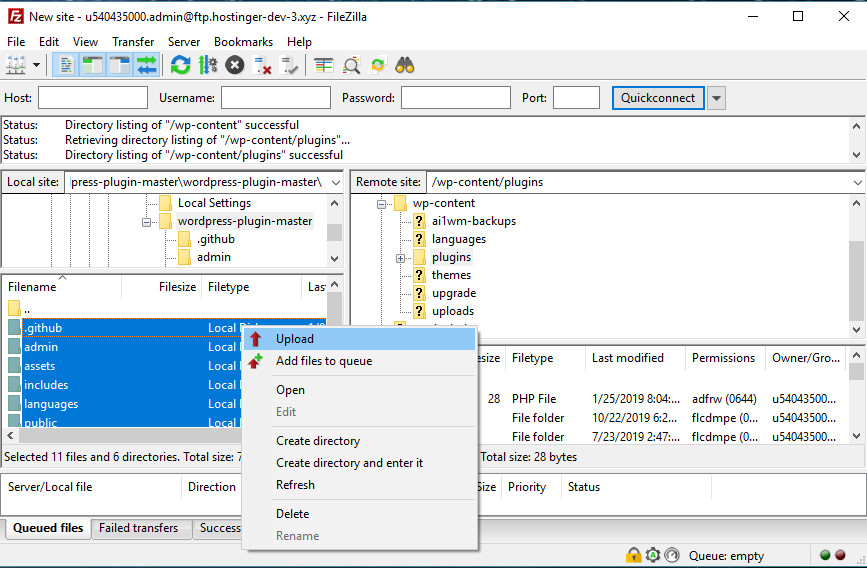Screen dimensions: 867x568
Task: Click the Quickconnect button
Action: tap(657, 98)
